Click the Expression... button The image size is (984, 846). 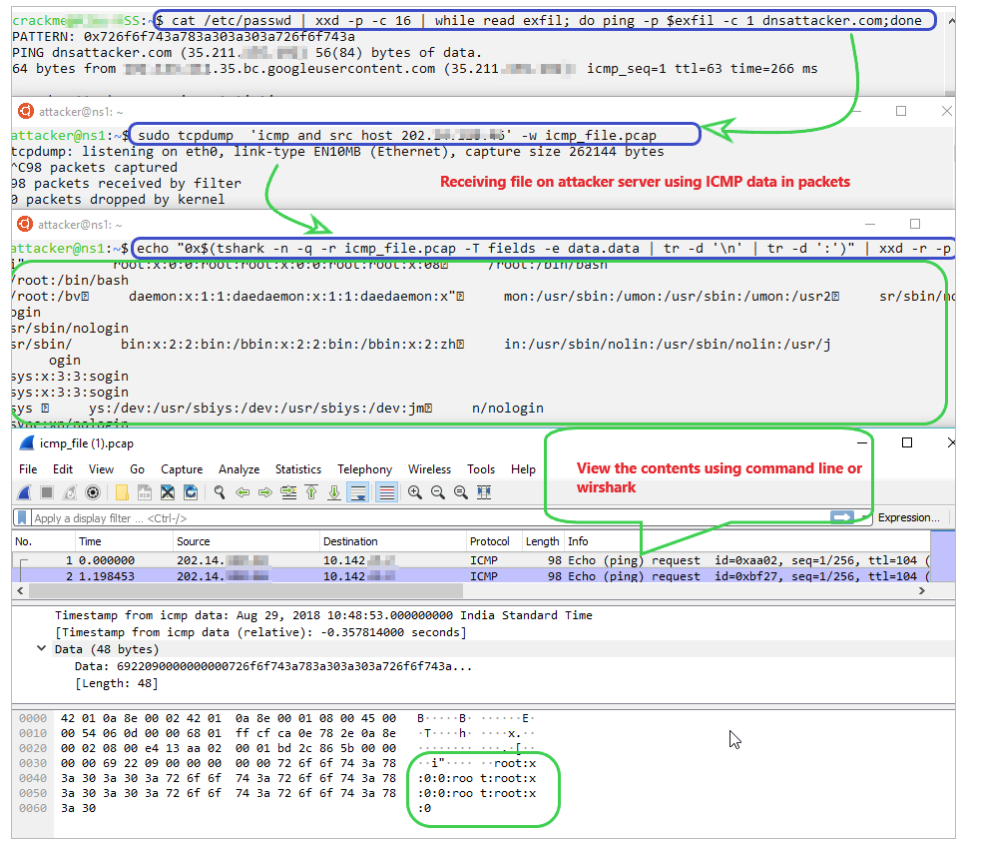[909, 518]
